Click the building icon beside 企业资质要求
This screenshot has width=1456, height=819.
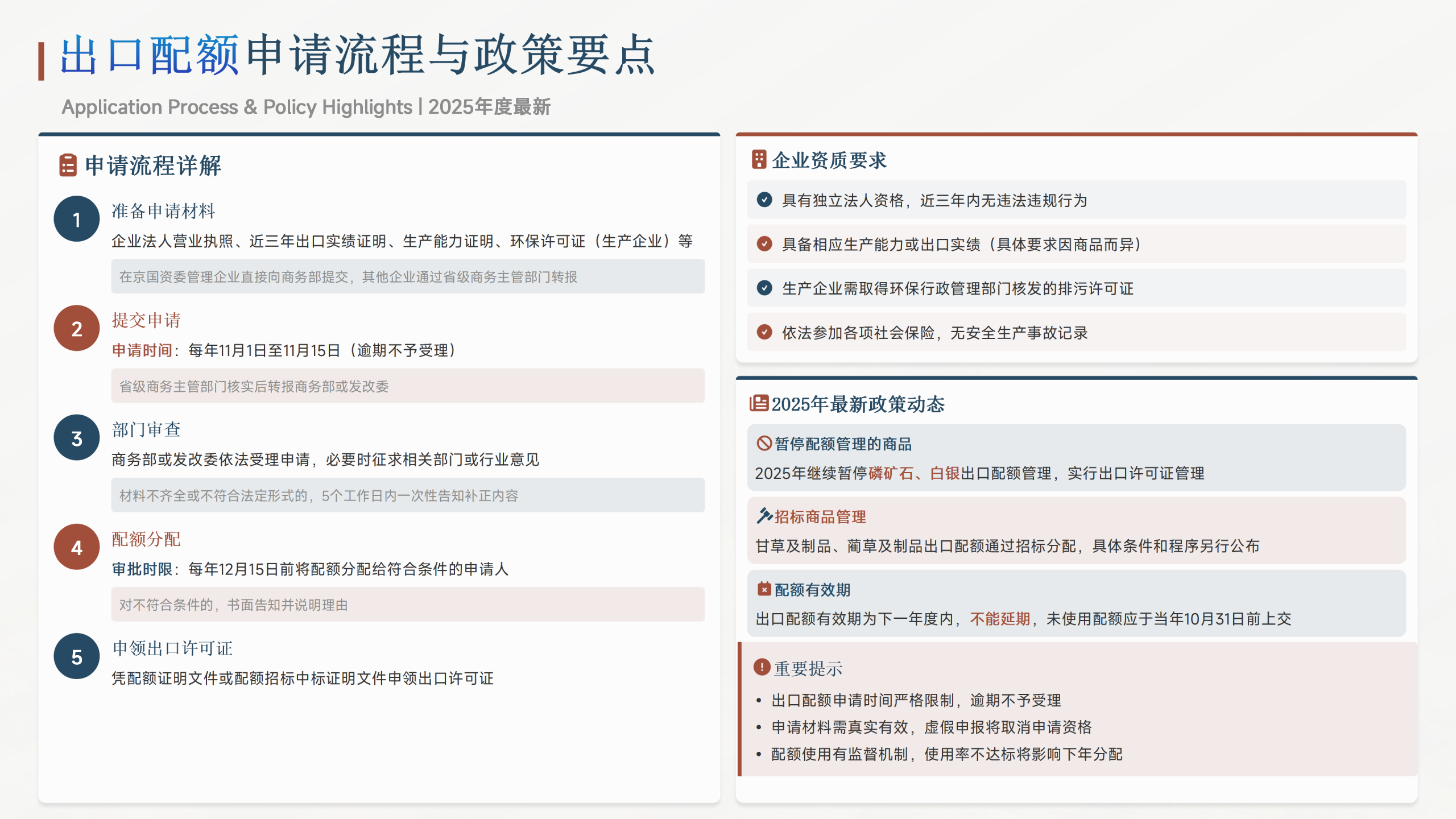click(x=759, y=160)
